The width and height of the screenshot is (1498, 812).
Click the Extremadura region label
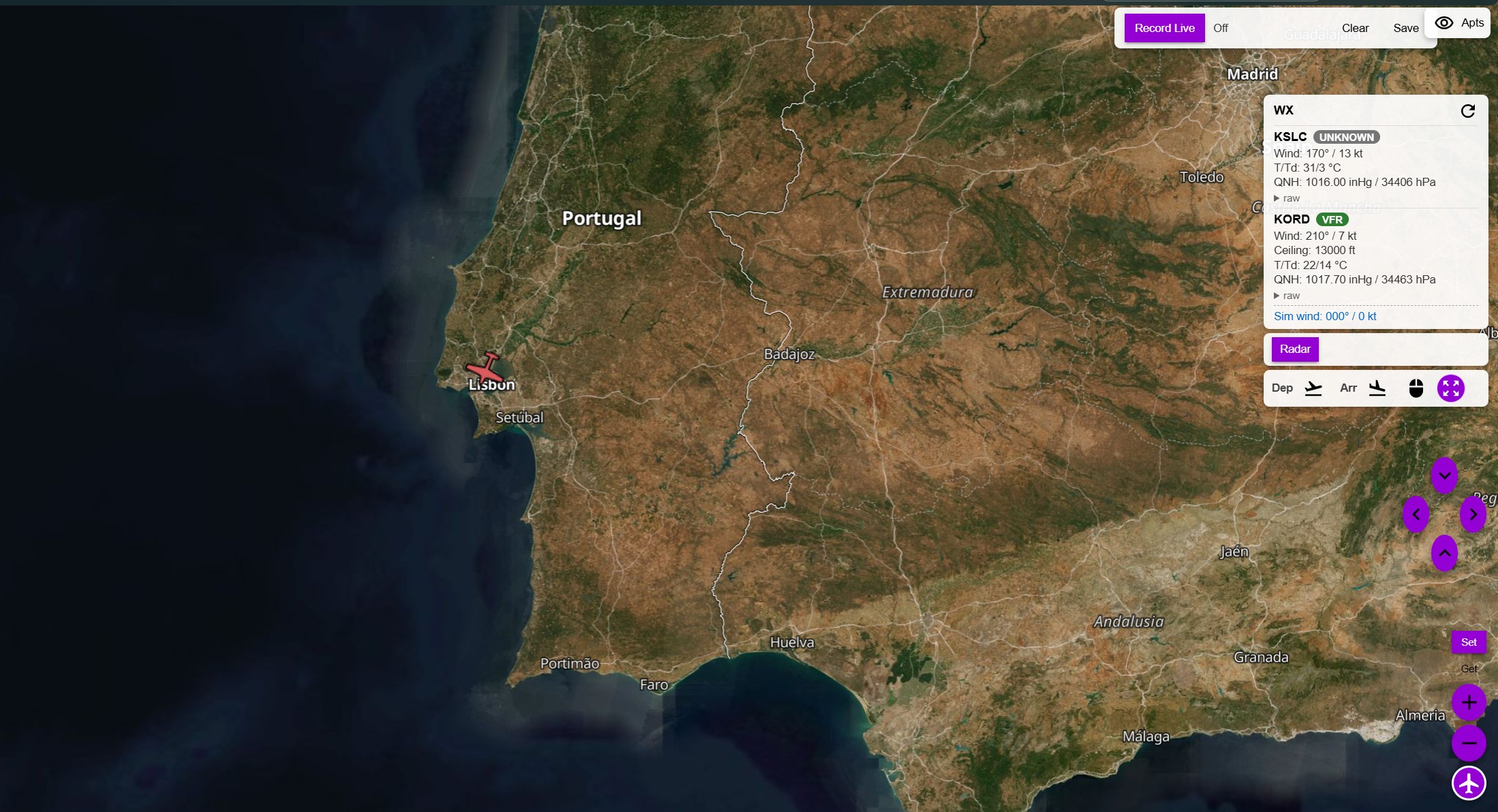coord(927,292)
